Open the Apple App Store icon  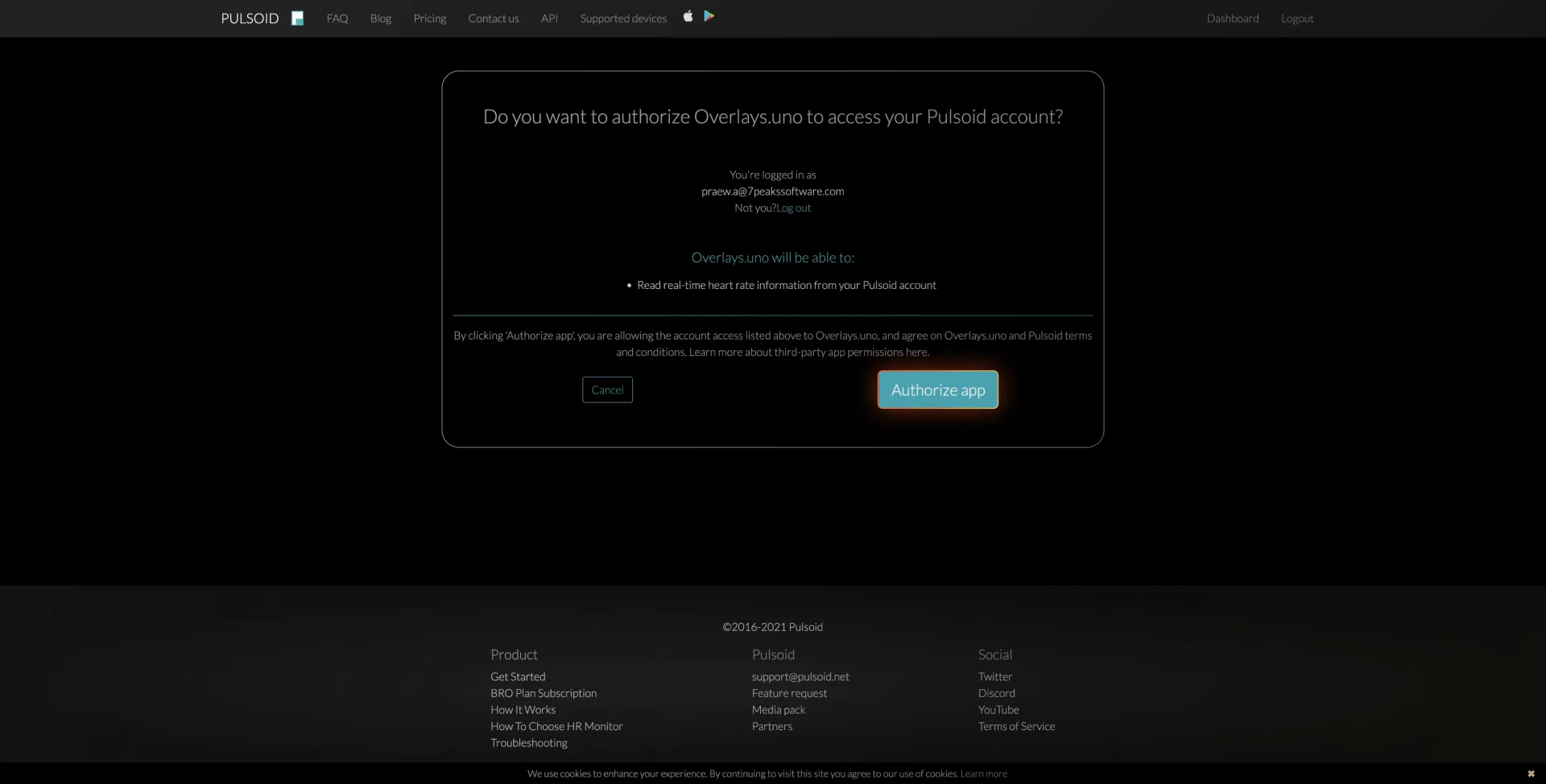pyautogui.click(x=688, y=16)
